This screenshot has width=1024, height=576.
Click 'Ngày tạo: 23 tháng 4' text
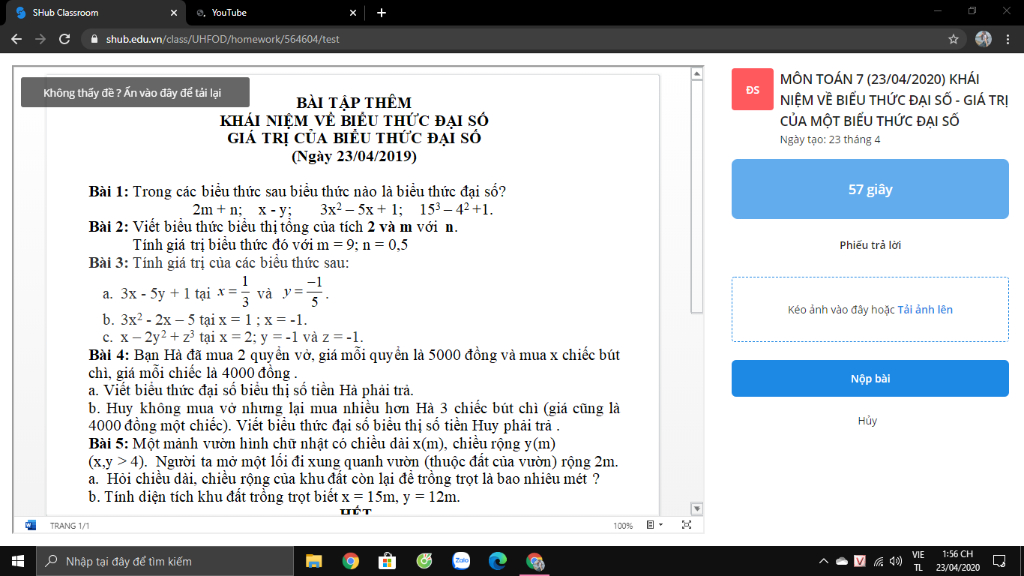830,139
